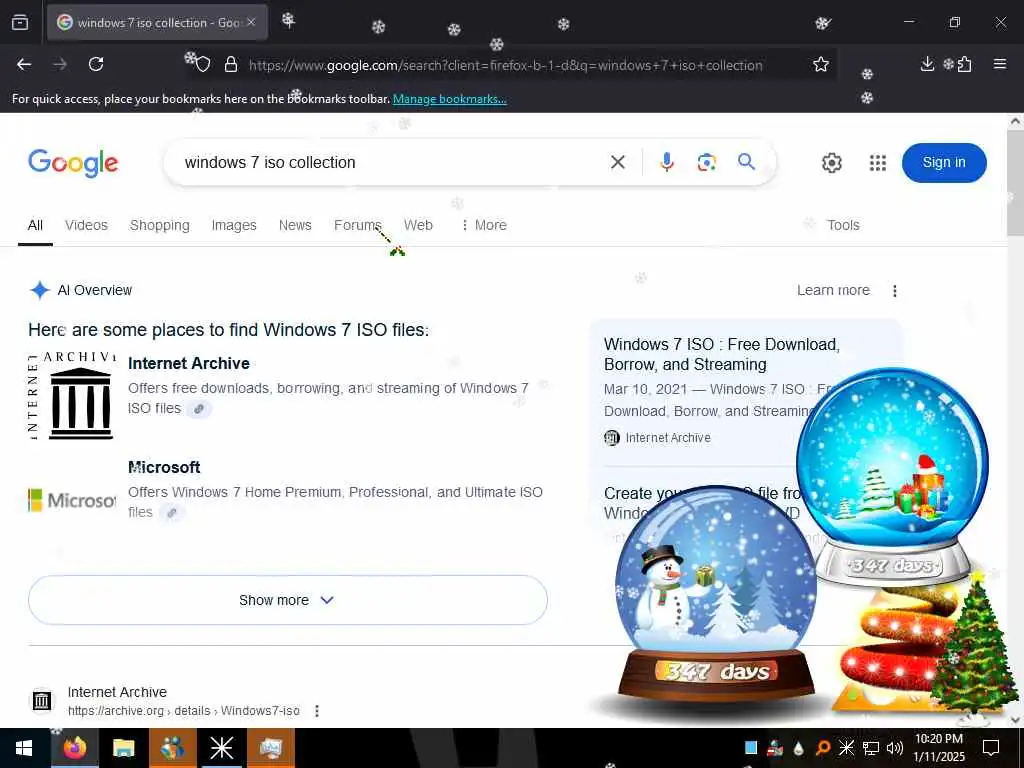The image size is (1024, 768).
Task: Open the tracking protection shield panel
Action: pyautogui.click(x=203, y=65)
